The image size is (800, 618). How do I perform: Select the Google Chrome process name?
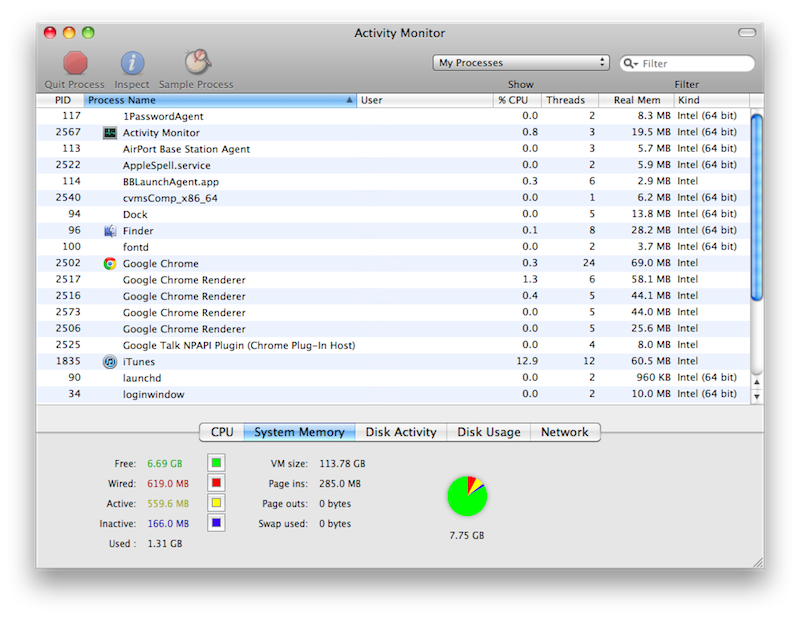point(161,263)
